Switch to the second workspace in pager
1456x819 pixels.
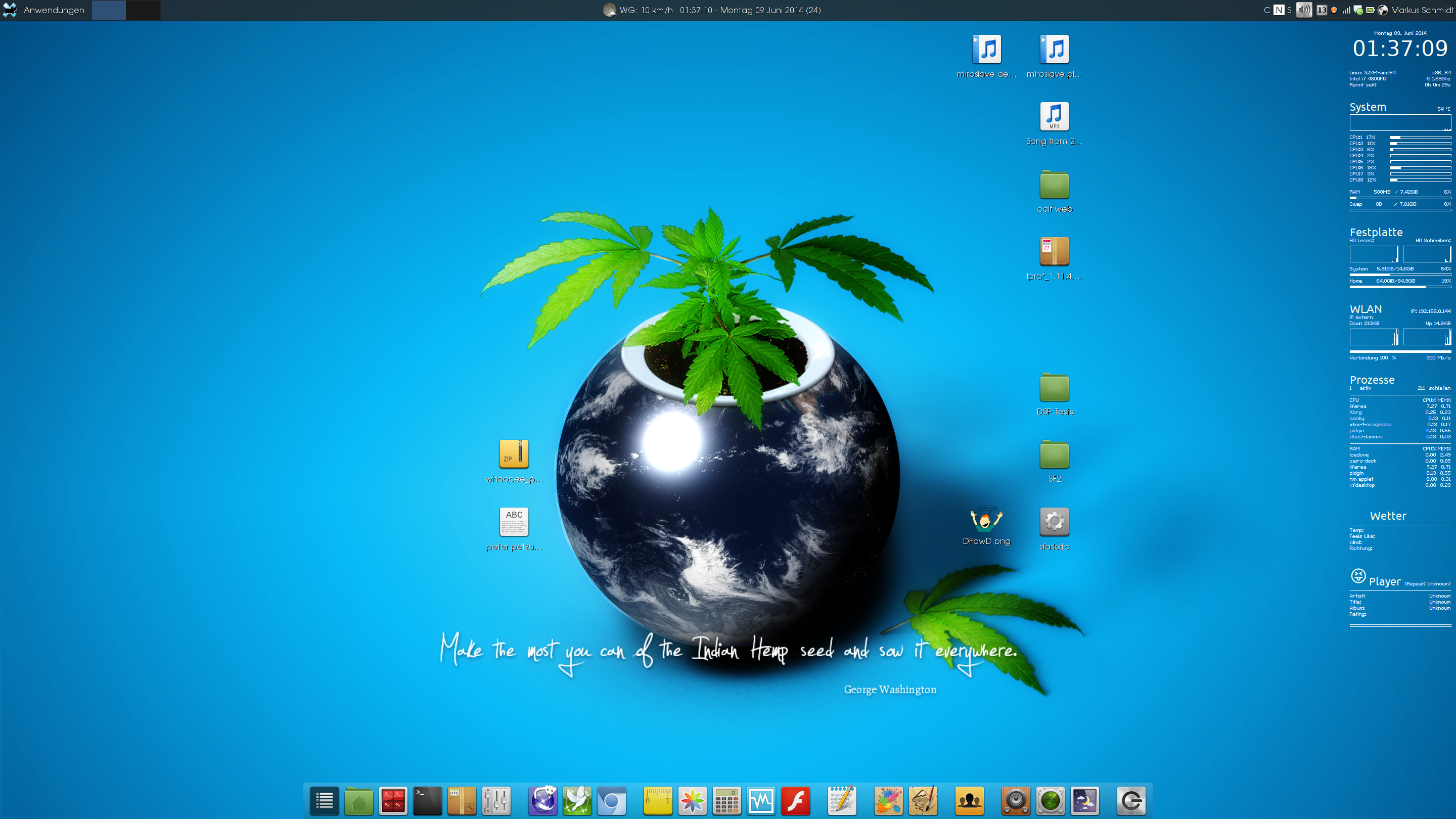[x=143, y=10]
